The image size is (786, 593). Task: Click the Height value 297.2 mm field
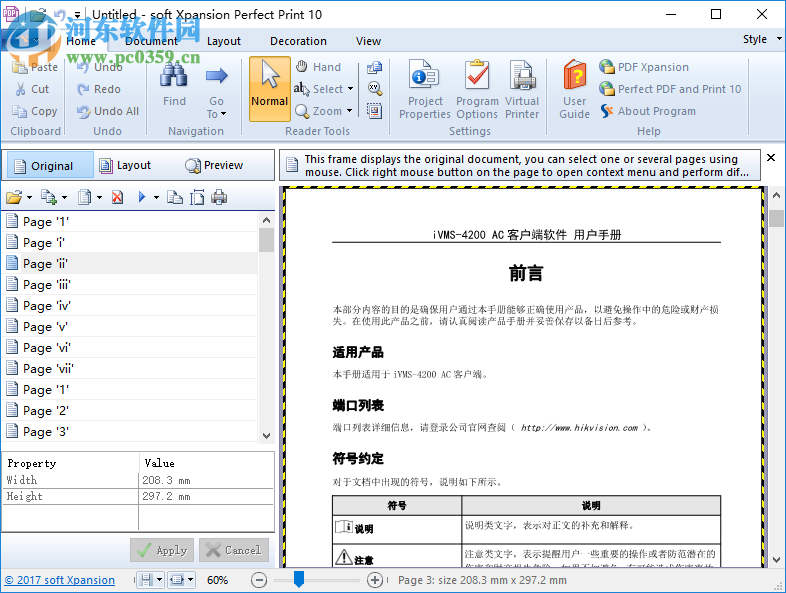click(x=206, y=496)
